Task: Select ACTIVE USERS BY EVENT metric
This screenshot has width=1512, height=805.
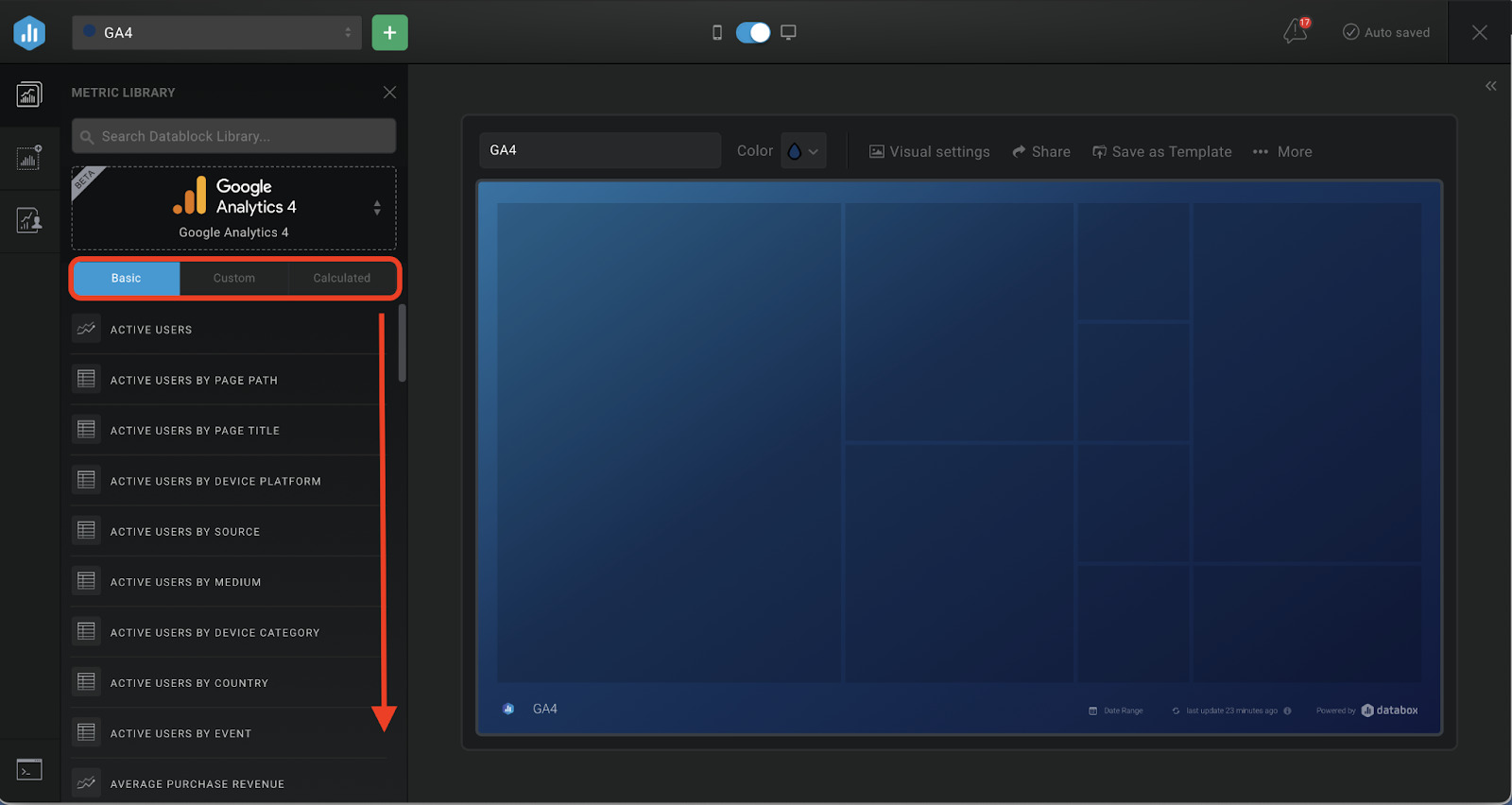Action: [x=180, y=733]
